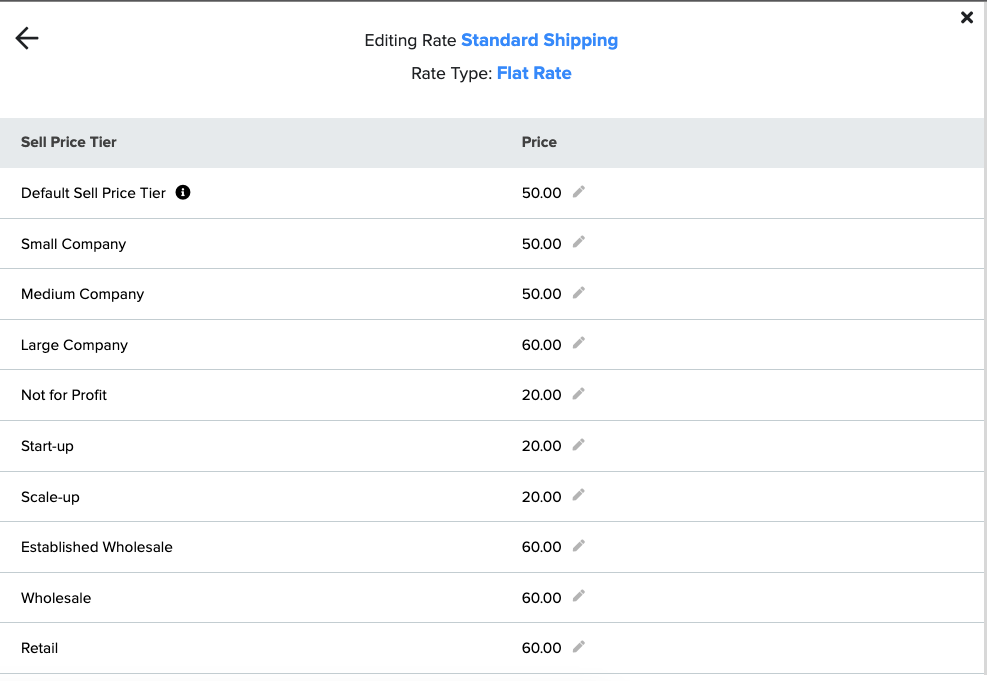Click the Sell Price Tier column header
The image size is (987, 681).
tap(69, 142)
